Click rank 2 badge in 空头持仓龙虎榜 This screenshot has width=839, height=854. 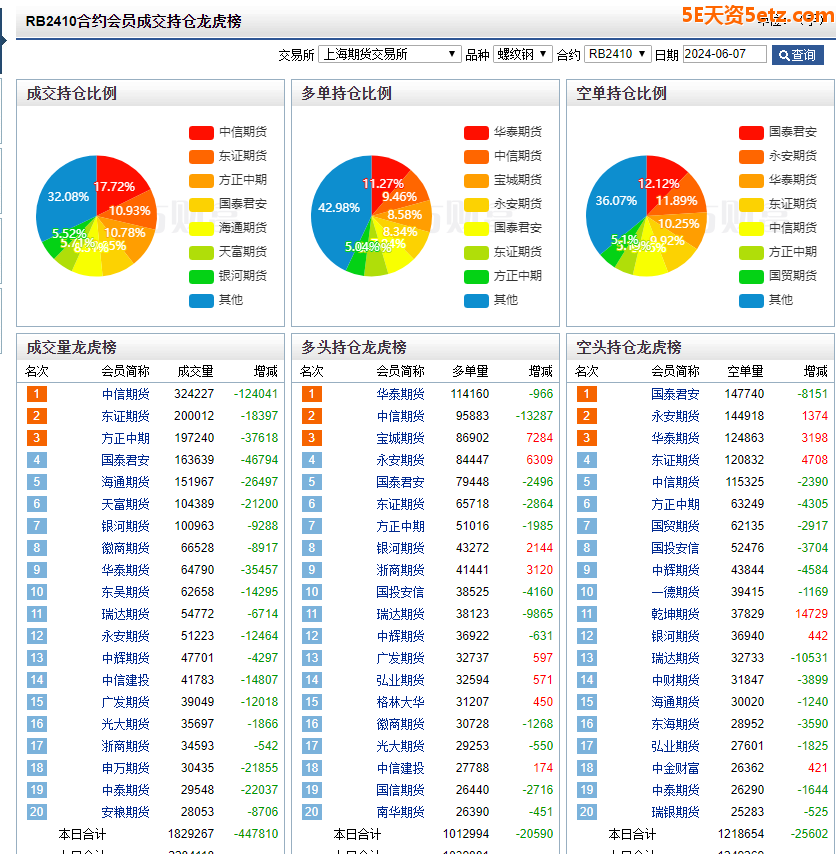587,416
